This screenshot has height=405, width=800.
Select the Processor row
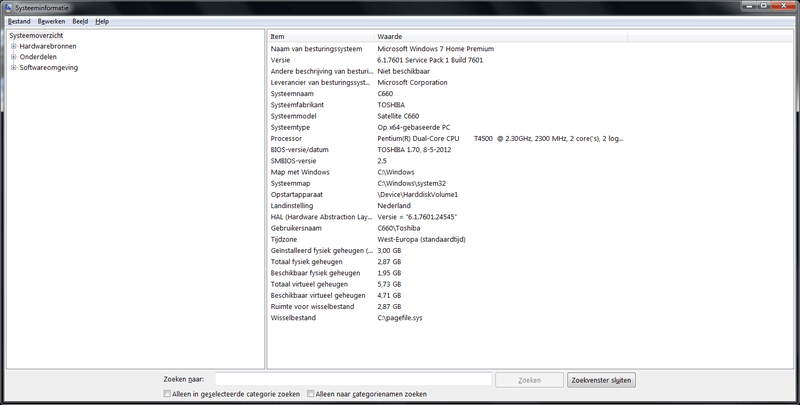[x=447, y=139]
